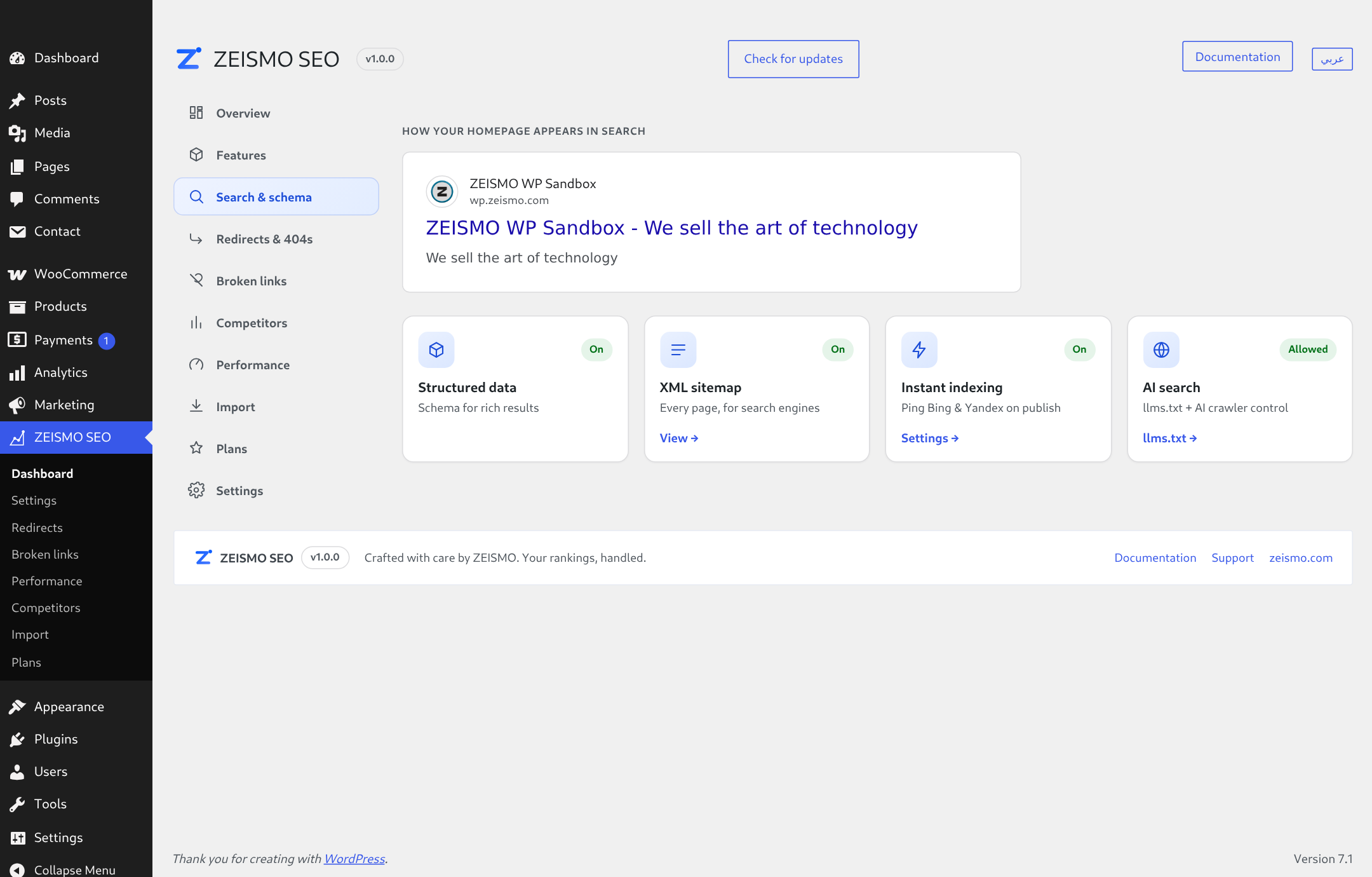Select the Redirects & 404s tab
Image resolution: width=1372 pixels, height=877 pixels.
click(x=276, y=239)
